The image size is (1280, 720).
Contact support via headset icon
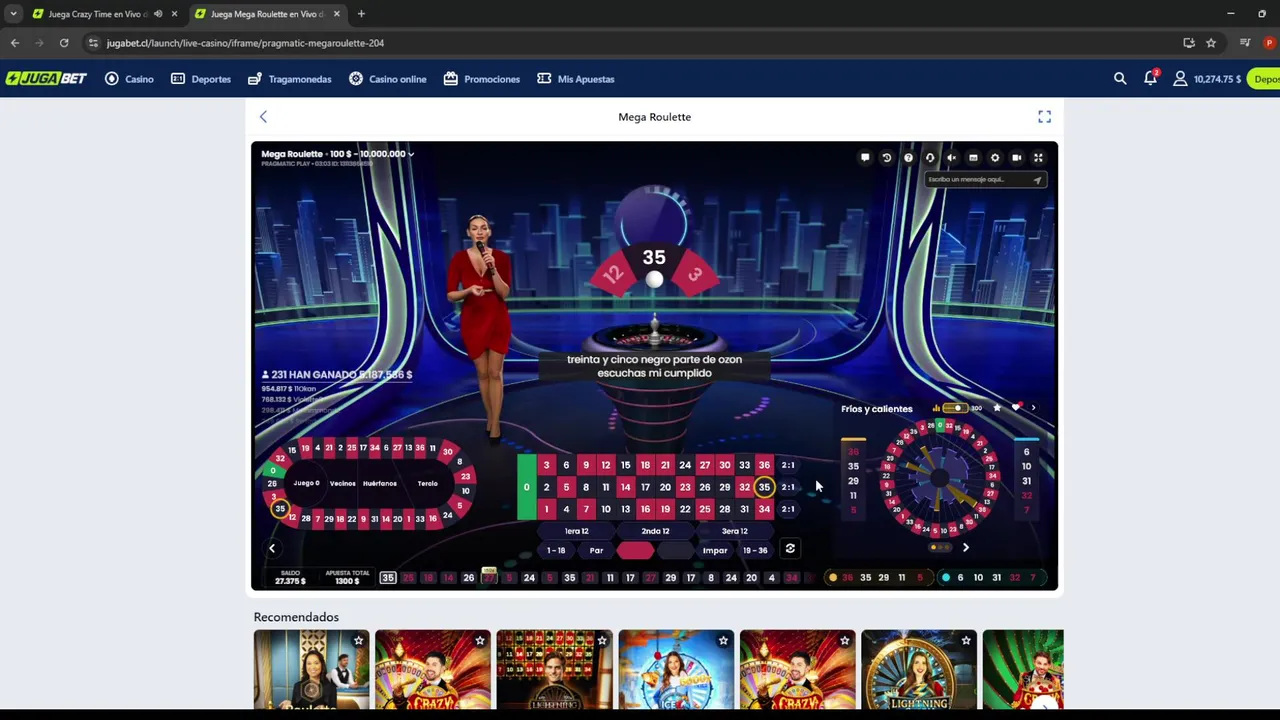tap(930, 157)
